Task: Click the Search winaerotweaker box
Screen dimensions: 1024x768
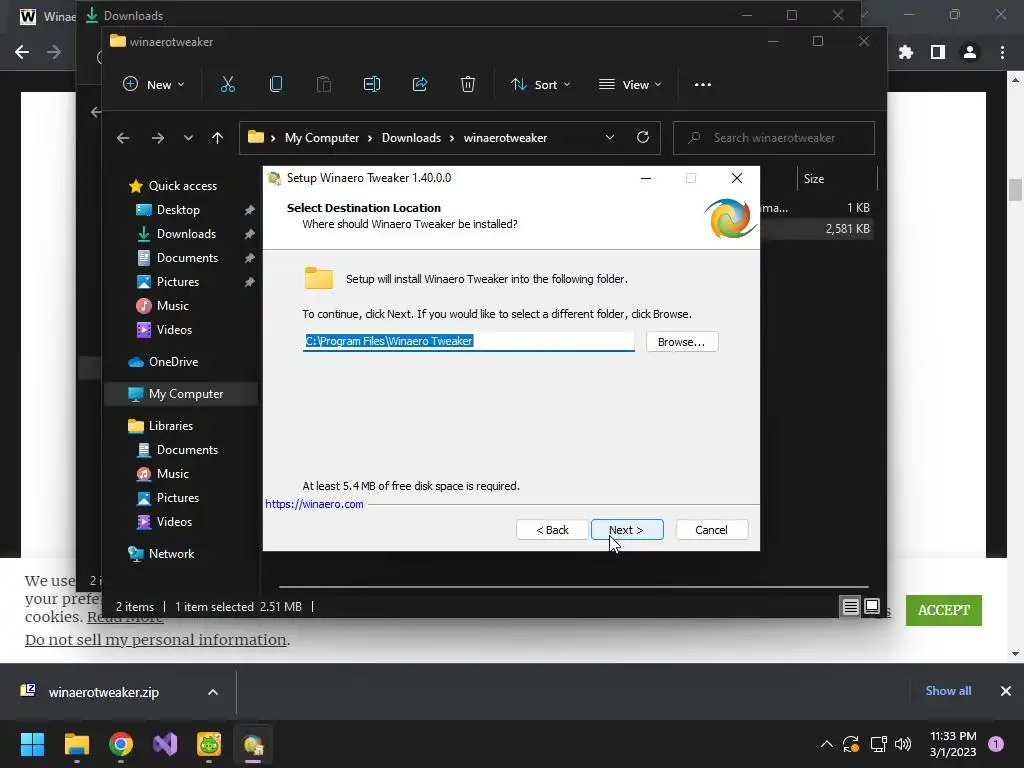Action: [x=774, y=138]
